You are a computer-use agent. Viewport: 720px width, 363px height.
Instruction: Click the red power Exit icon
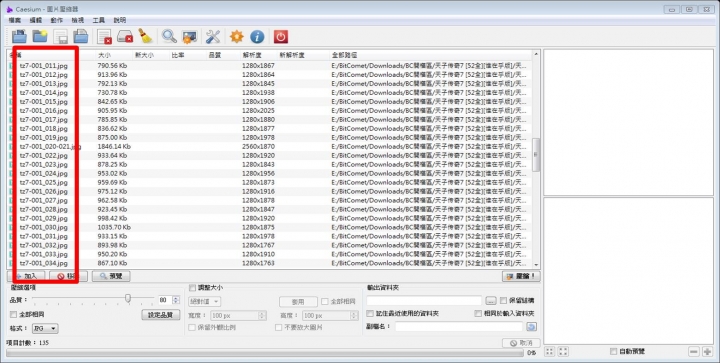click(281, 36)
